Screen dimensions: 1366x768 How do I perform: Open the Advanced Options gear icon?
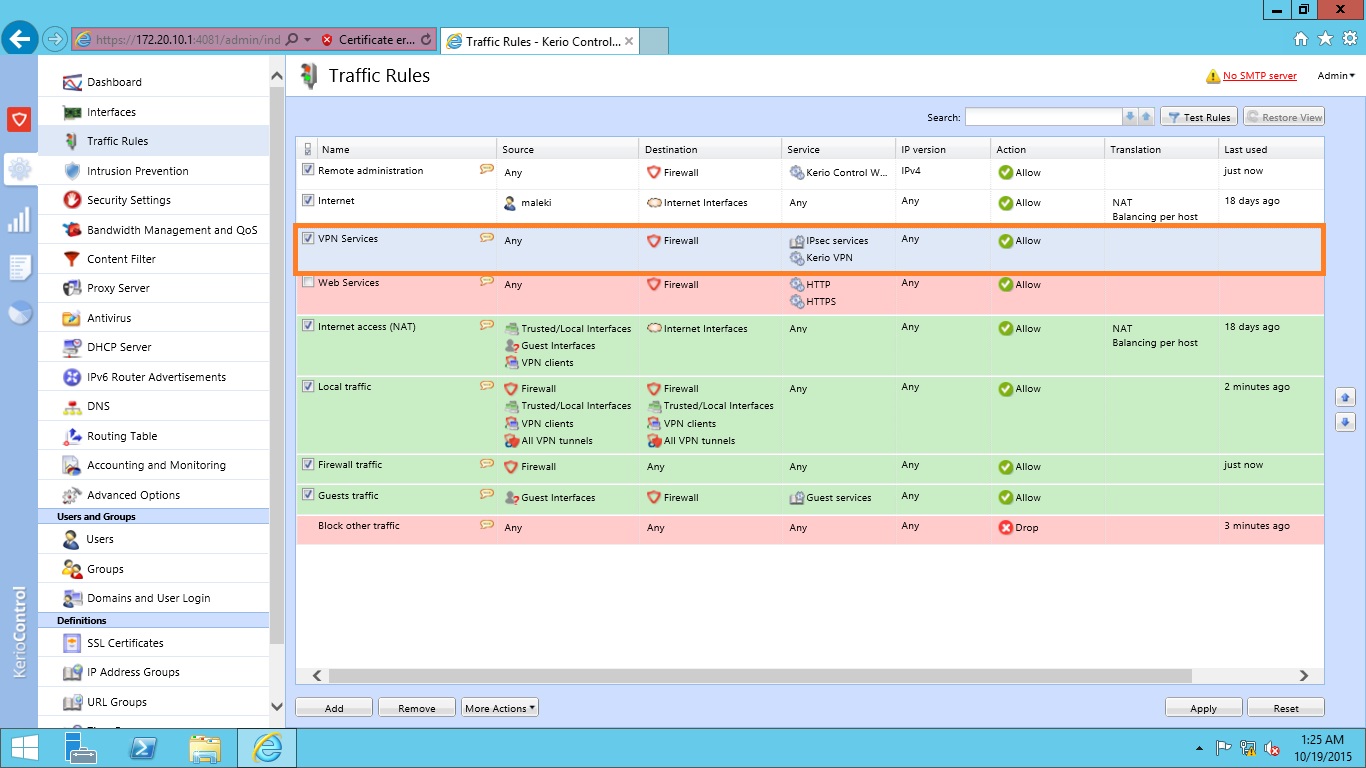coord(71,495)
